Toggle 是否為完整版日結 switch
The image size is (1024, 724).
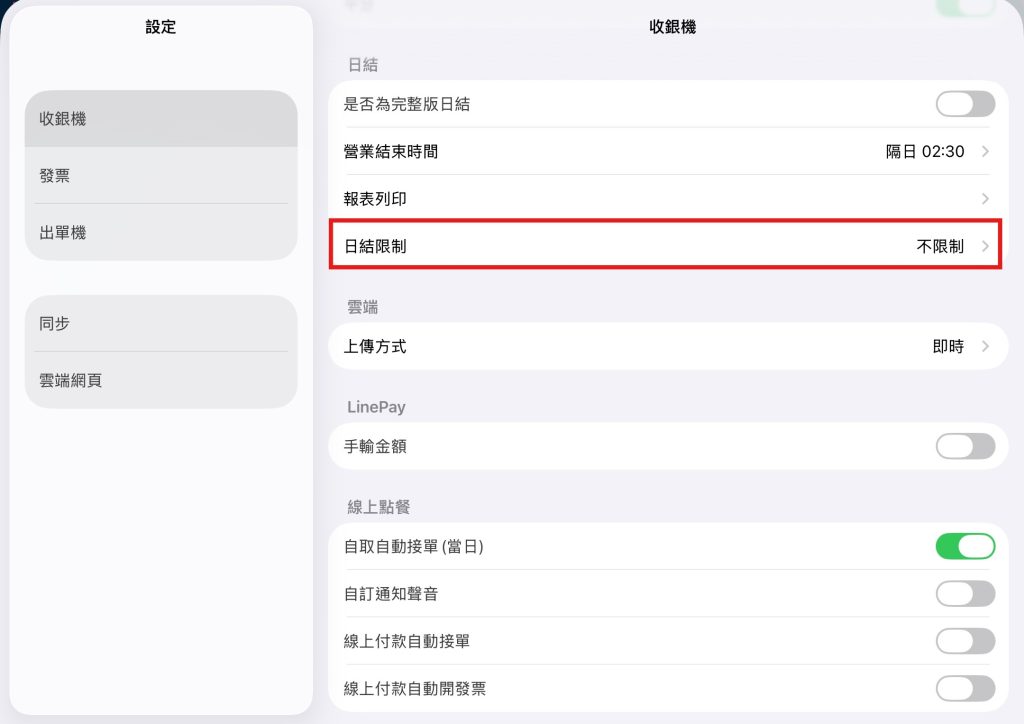pyautogui.click(x=965, y=104)
